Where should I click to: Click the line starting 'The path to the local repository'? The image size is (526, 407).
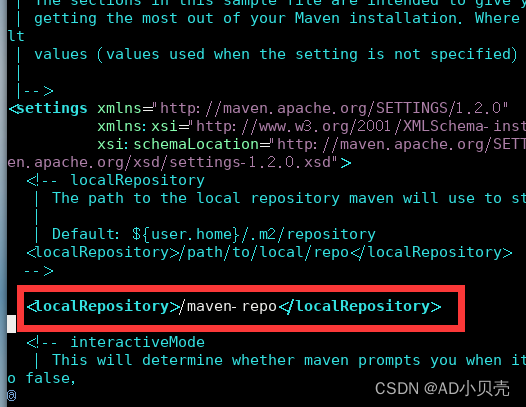pyautogui.click(x=289, y=198)
